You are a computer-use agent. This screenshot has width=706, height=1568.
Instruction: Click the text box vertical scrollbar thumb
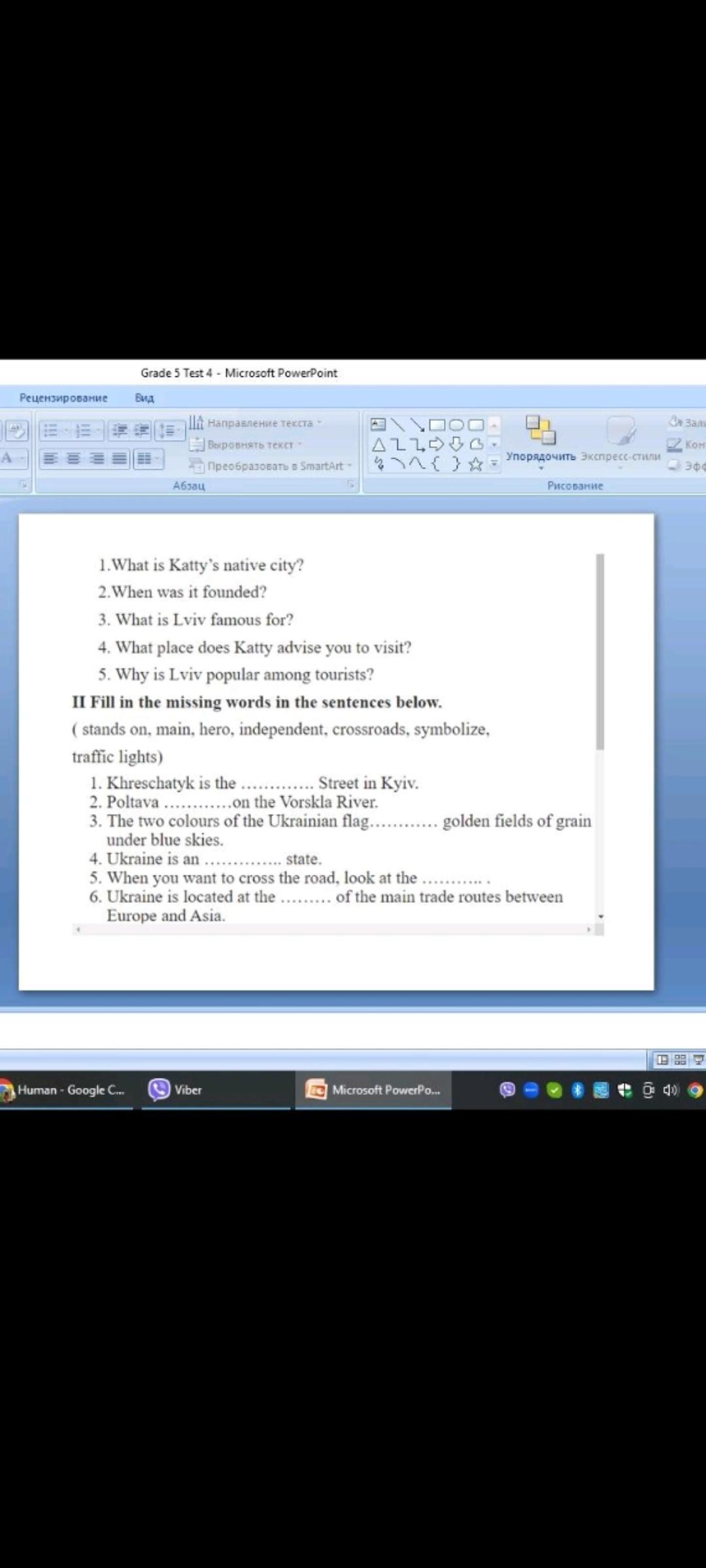600,651
